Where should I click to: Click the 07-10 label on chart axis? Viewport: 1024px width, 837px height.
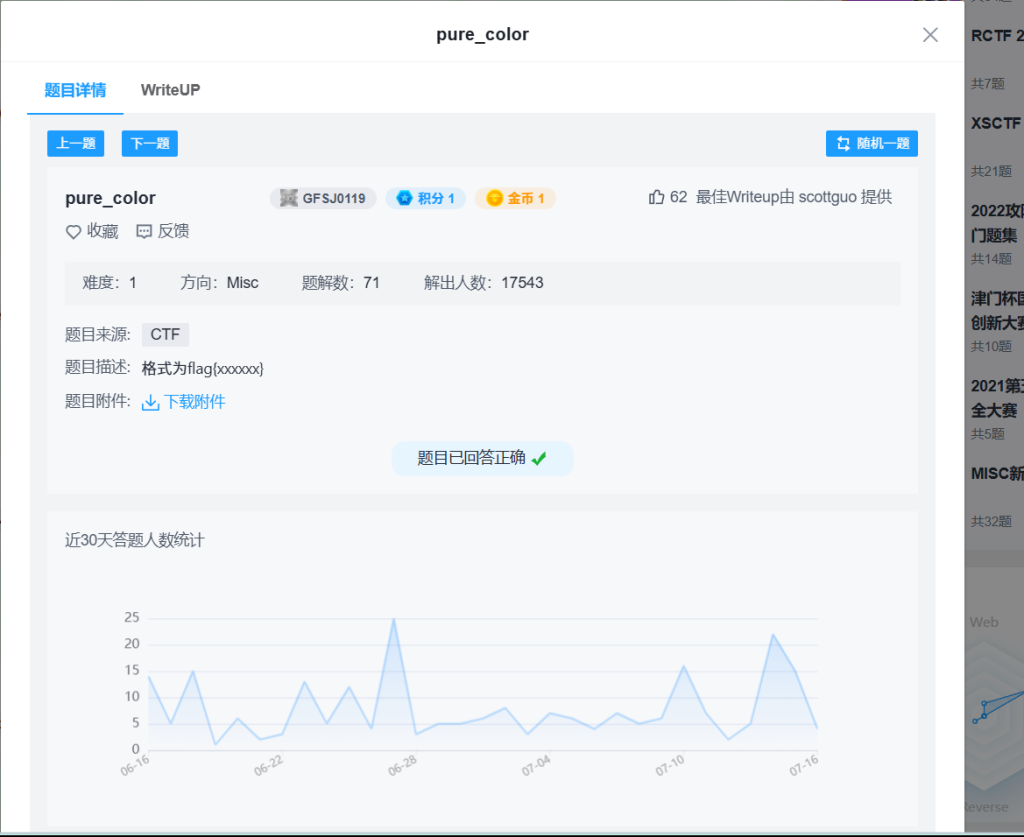(669, 766)
